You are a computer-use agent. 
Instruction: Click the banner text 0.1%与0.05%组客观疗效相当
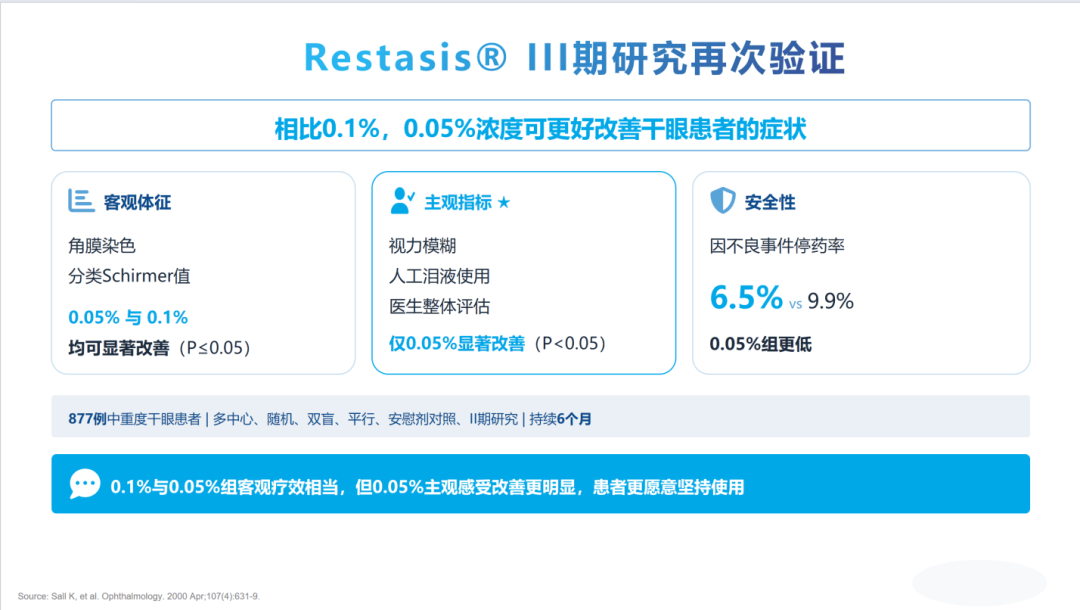tap(225, 487)
